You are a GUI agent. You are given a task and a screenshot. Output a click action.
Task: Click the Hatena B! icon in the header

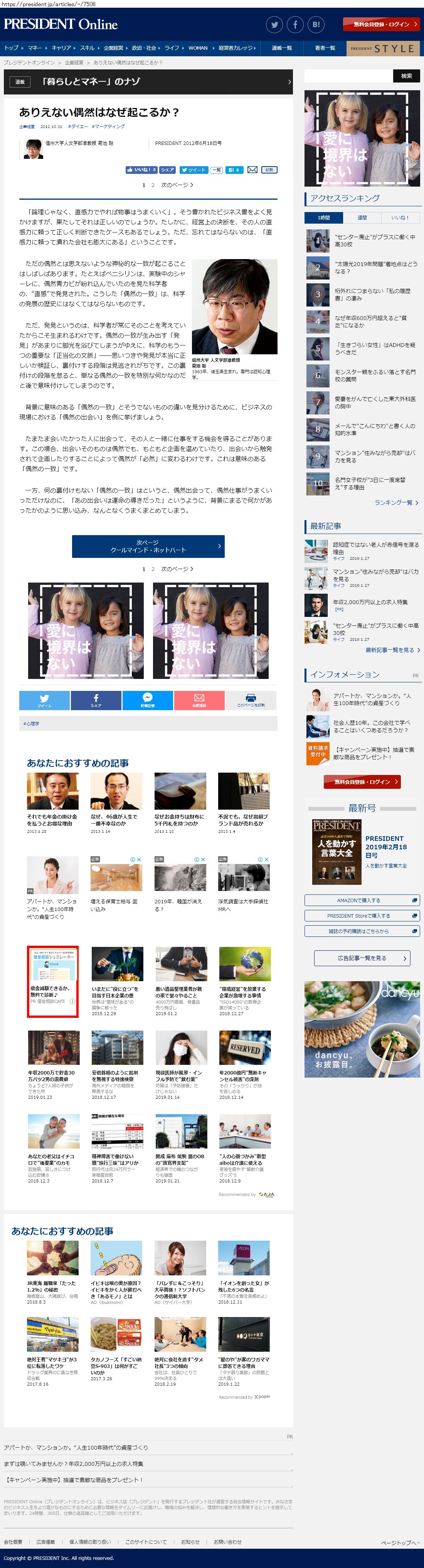(316, 25)
